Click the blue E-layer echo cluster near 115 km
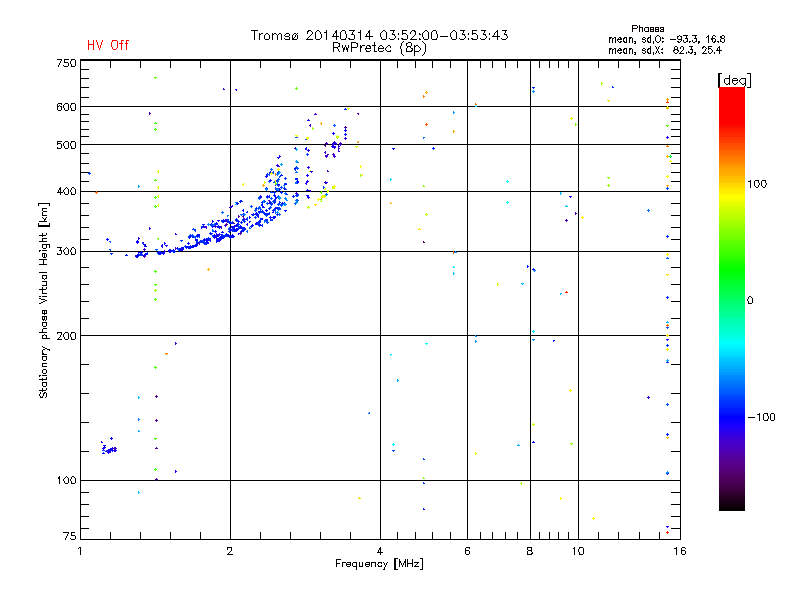800x600 pixels. [109, 448]
